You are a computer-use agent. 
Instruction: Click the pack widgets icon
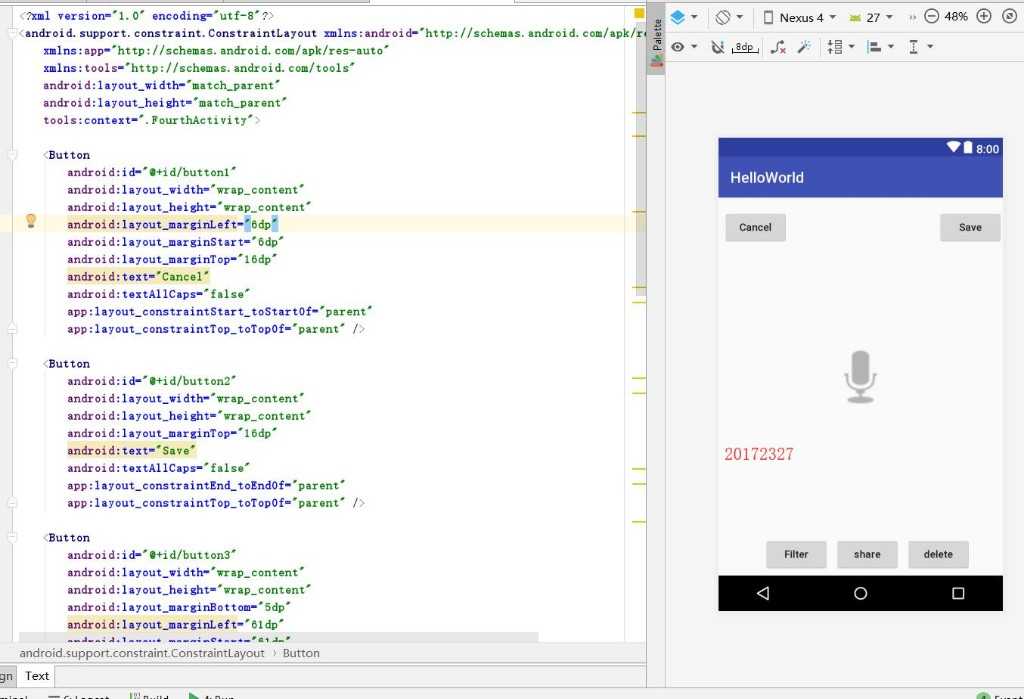coord(835,47)
